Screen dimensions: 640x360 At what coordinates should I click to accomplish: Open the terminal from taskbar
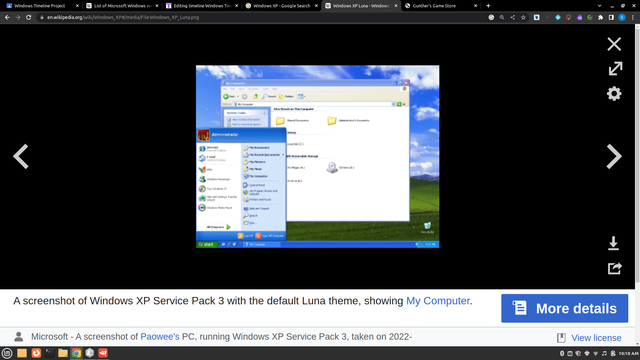point(49,353)
